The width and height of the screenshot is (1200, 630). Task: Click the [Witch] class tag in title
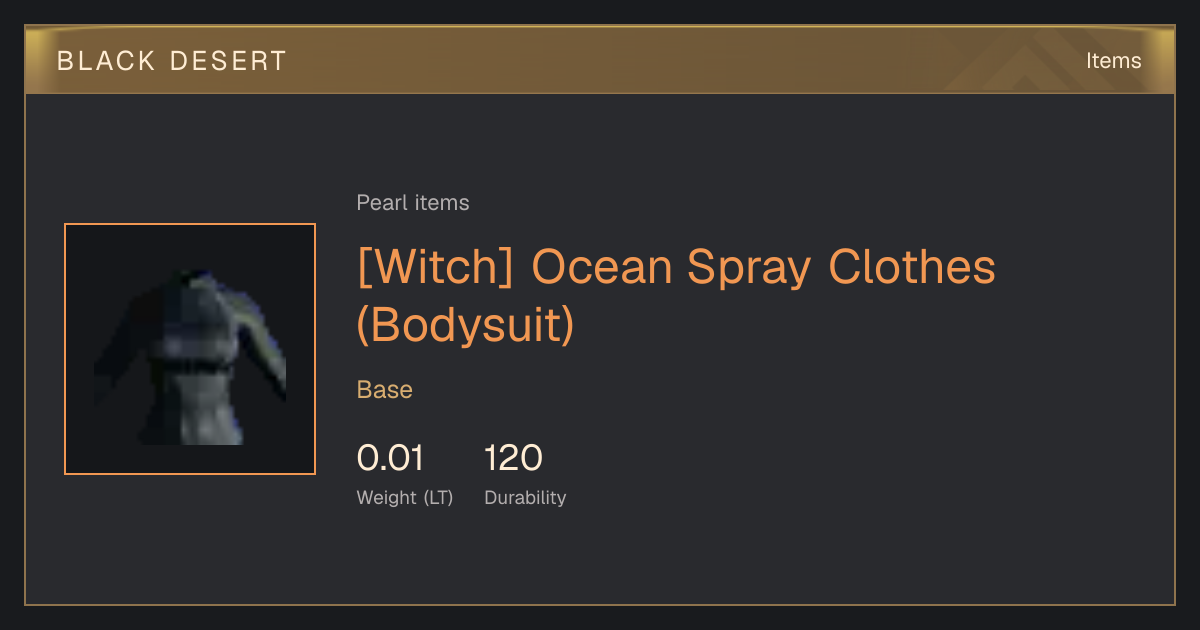(436, 266)
